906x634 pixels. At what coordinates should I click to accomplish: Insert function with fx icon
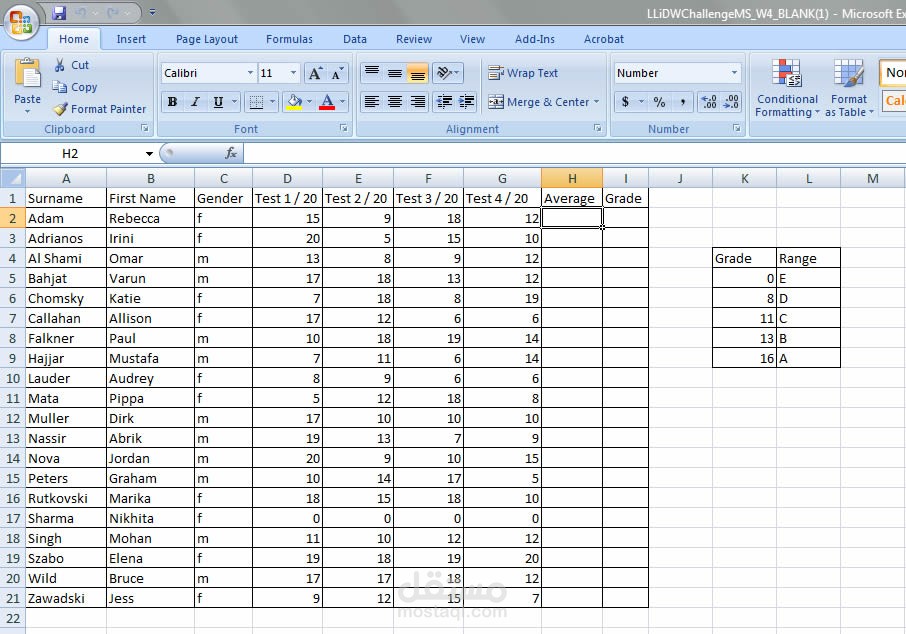[x=231, y=153]
